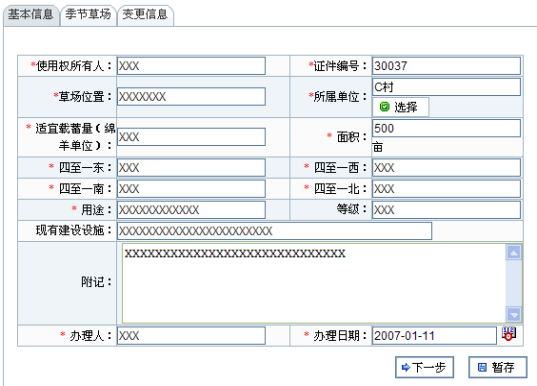Click the 亩 unit text below 面积
Screen dimensions: 537x386
(378, 147)
